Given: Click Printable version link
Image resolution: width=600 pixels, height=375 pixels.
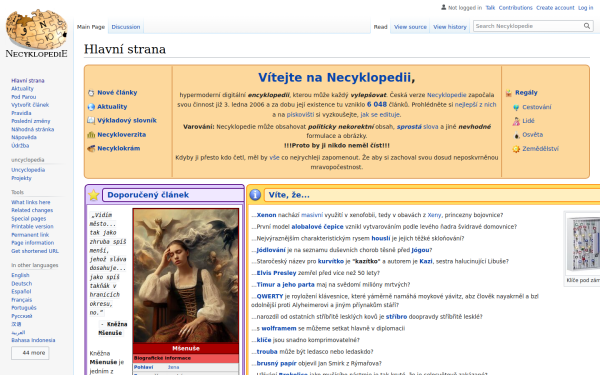Looking at the screenshot, I should [32, 227].
